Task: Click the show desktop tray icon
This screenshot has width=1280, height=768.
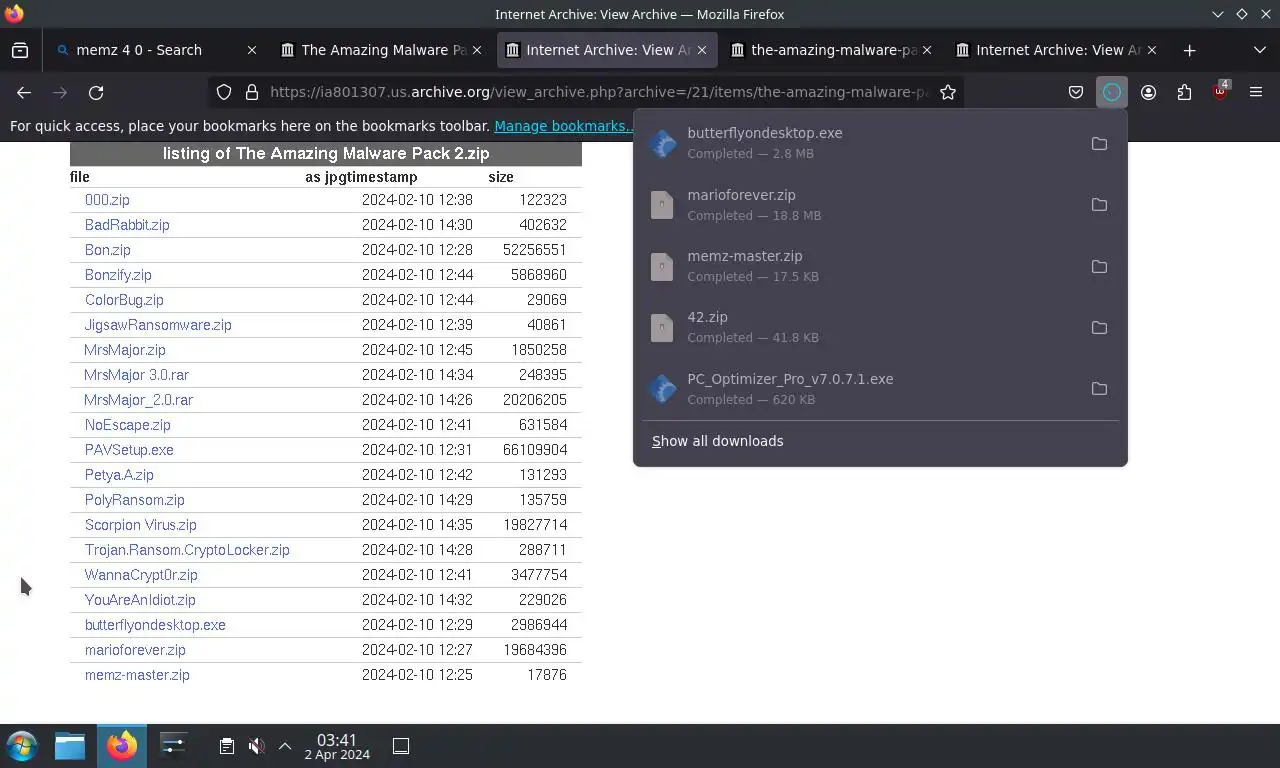Action: tap(401, 746)
